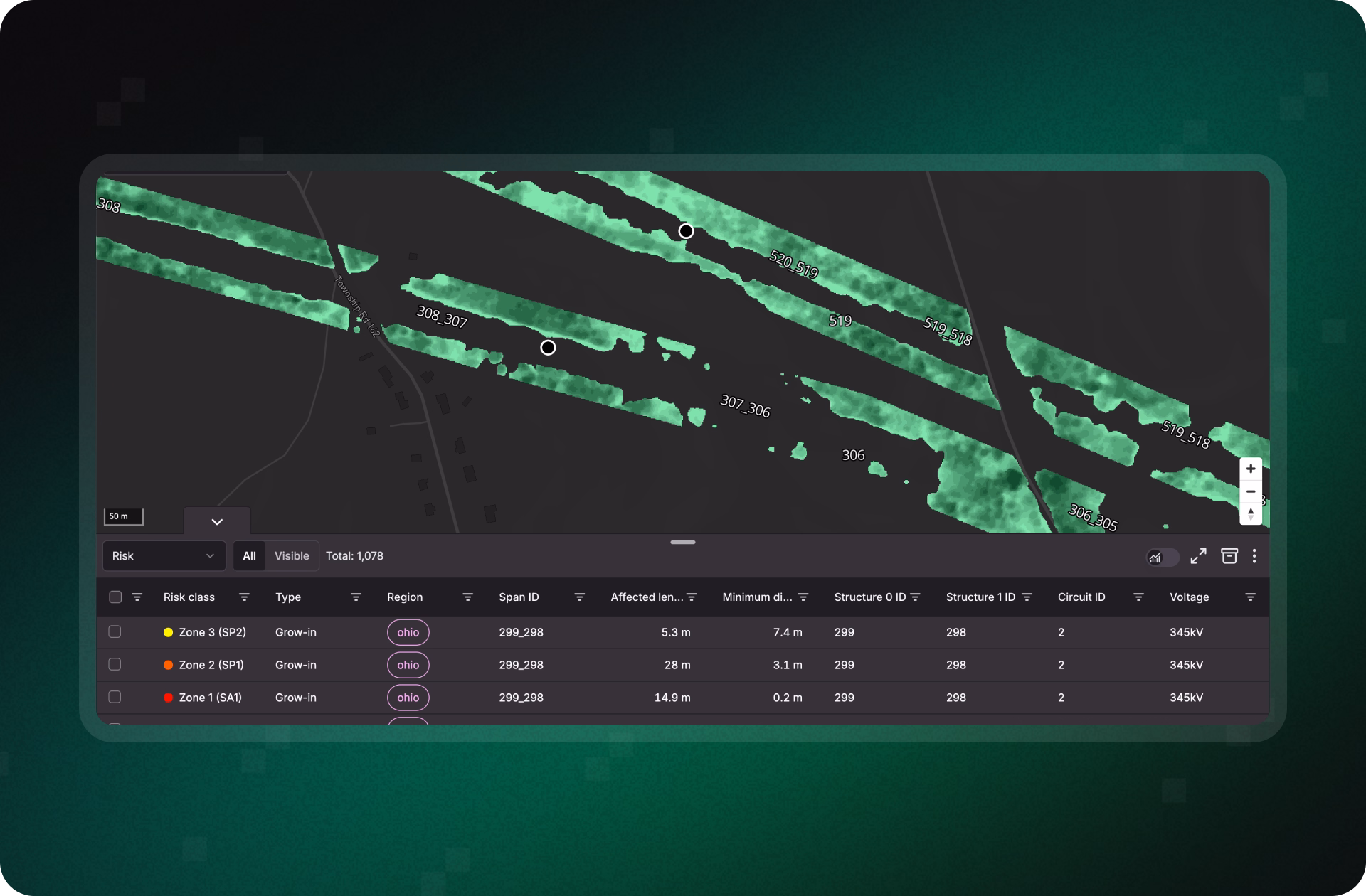Filter the Voltage column
The width and height of the screenshot is (1366, 896).
click(1250, 597)
